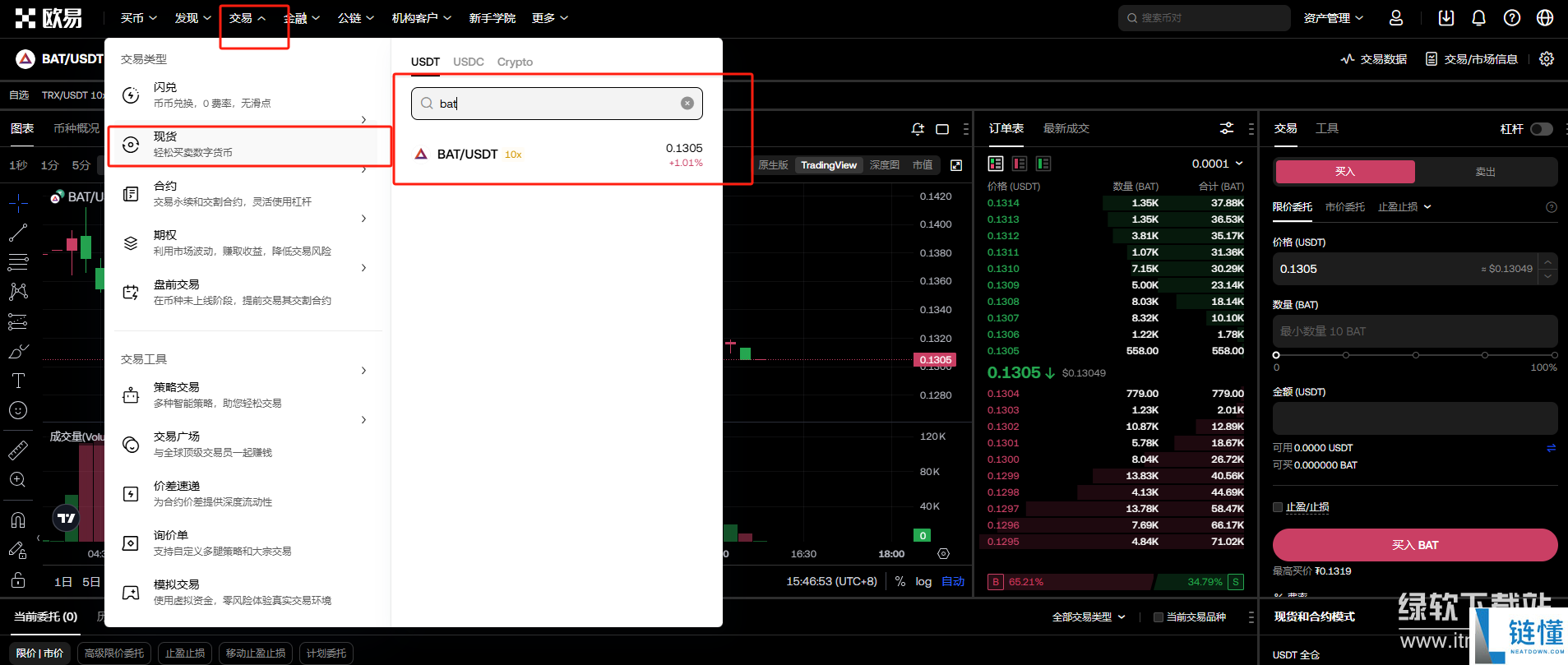This screenshot has height=665, width=1568.
Task: Click the language globe icon
Action: [x=1545, y=18]
